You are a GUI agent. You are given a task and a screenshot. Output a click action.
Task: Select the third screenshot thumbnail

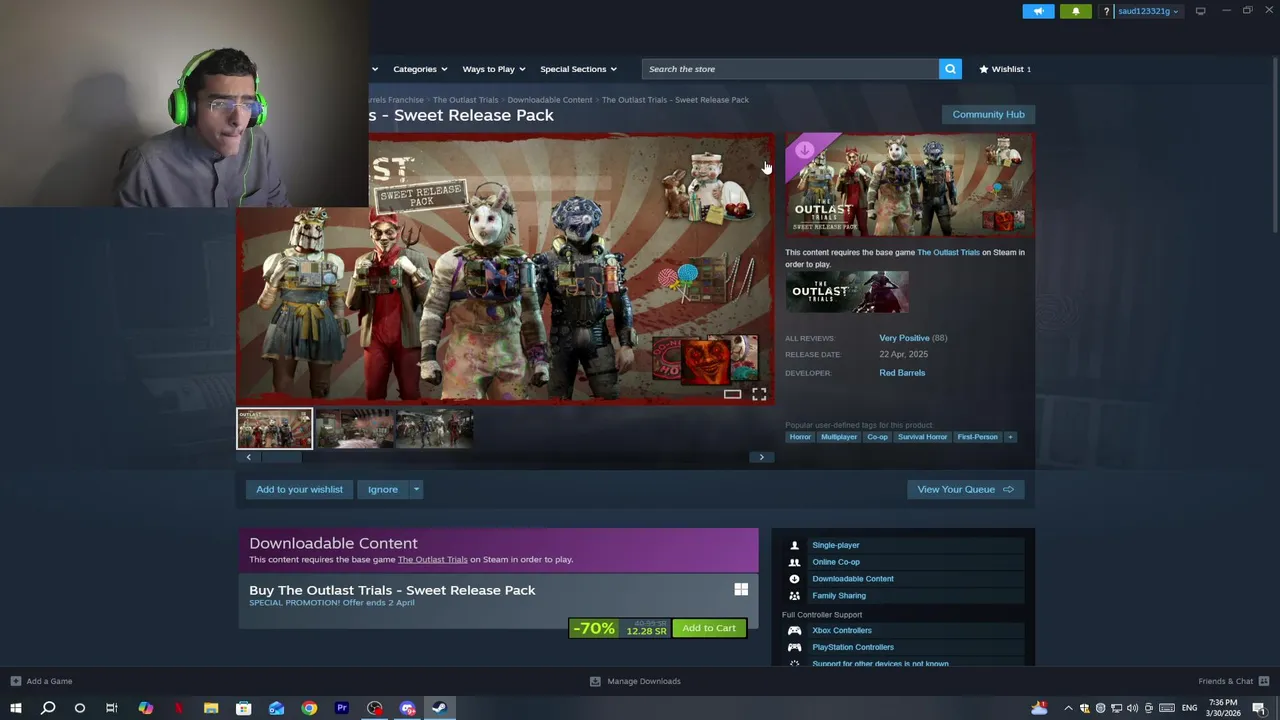point(434,429)
